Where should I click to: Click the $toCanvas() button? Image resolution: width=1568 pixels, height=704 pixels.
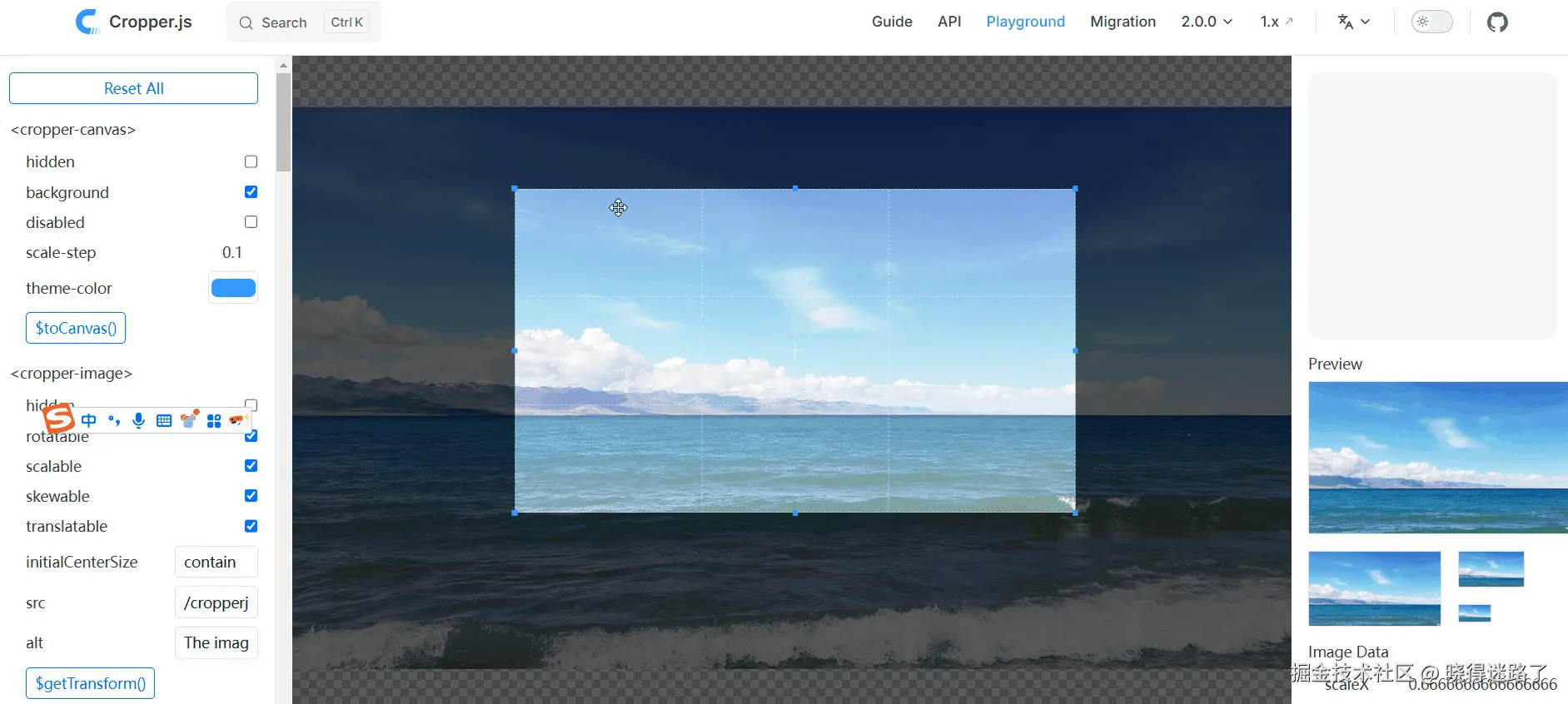coord(76,328)
